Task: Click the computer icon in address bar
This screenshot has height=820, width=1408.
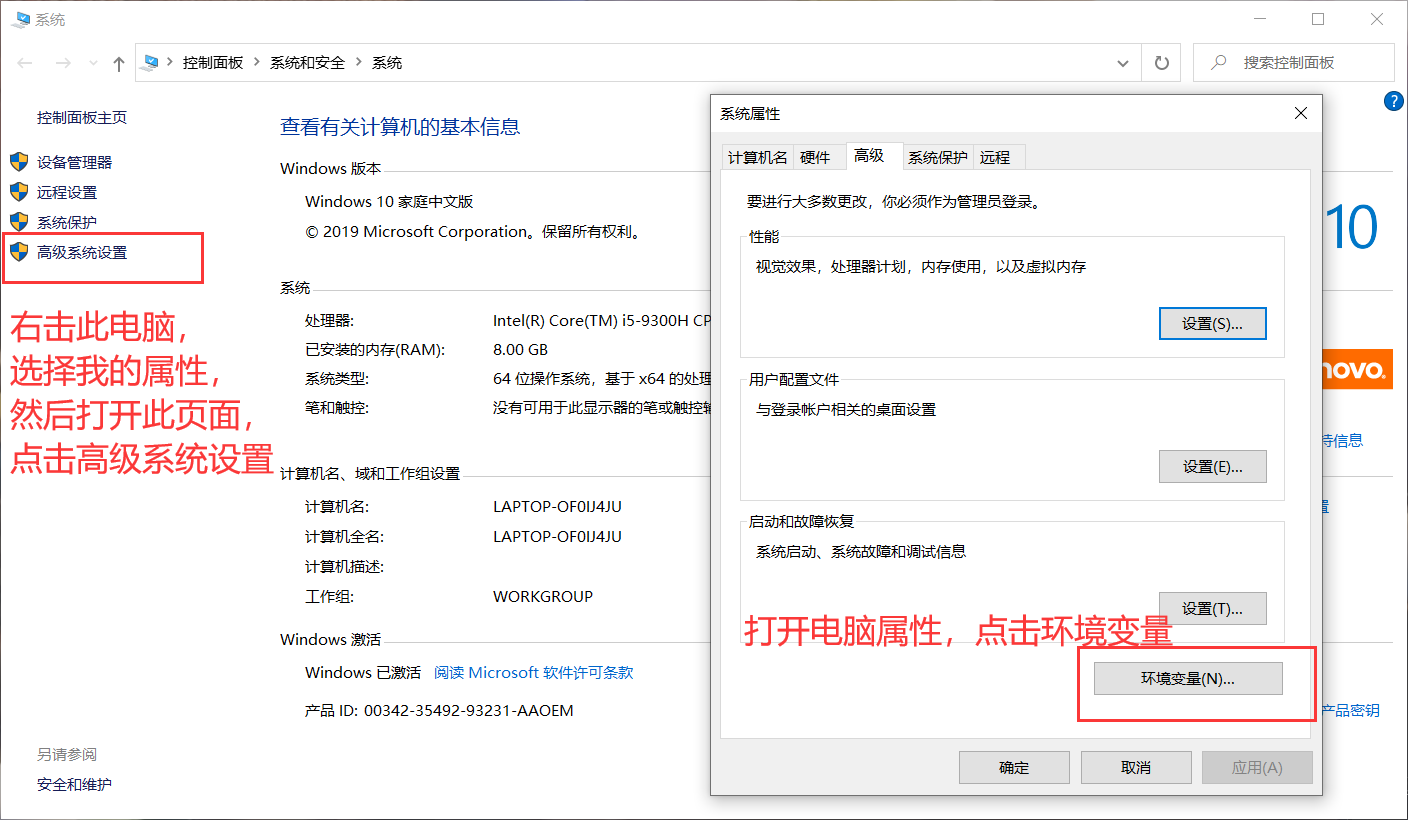Action: click(x=151, y=62)
